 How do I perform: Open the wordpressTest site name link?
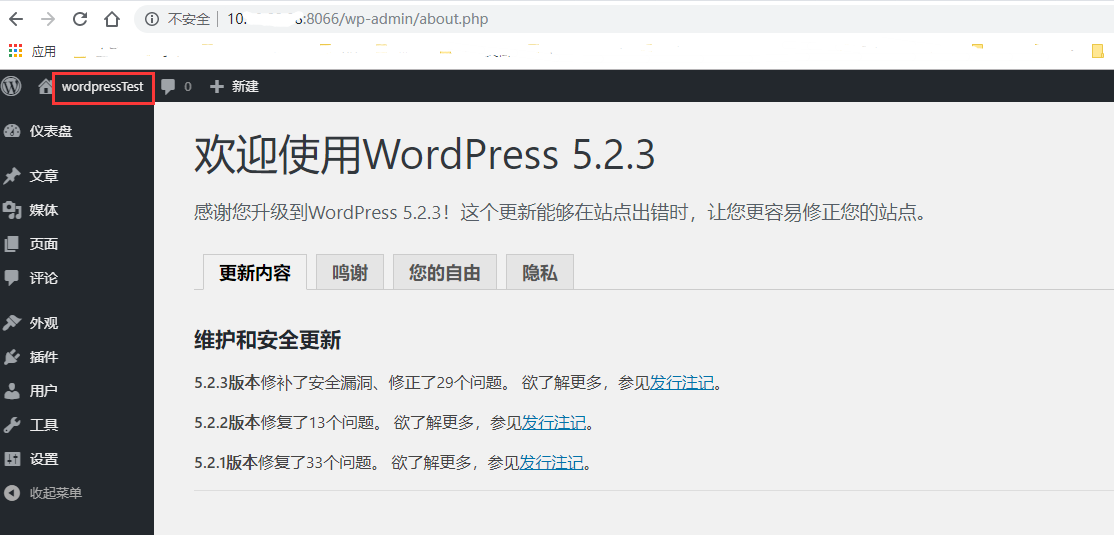click(x=103, y=87)
